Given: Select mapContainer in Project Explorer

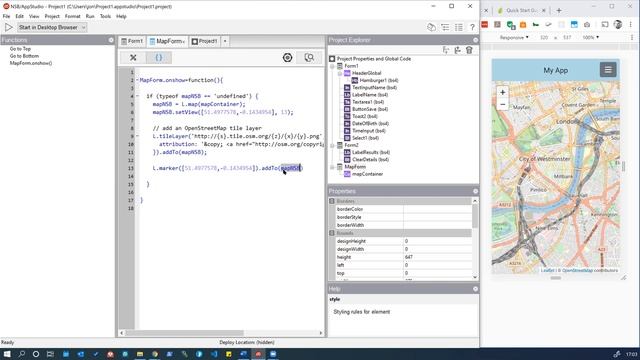Looking at the screenshot, I should pyautogui.click(x=367, y=174).
